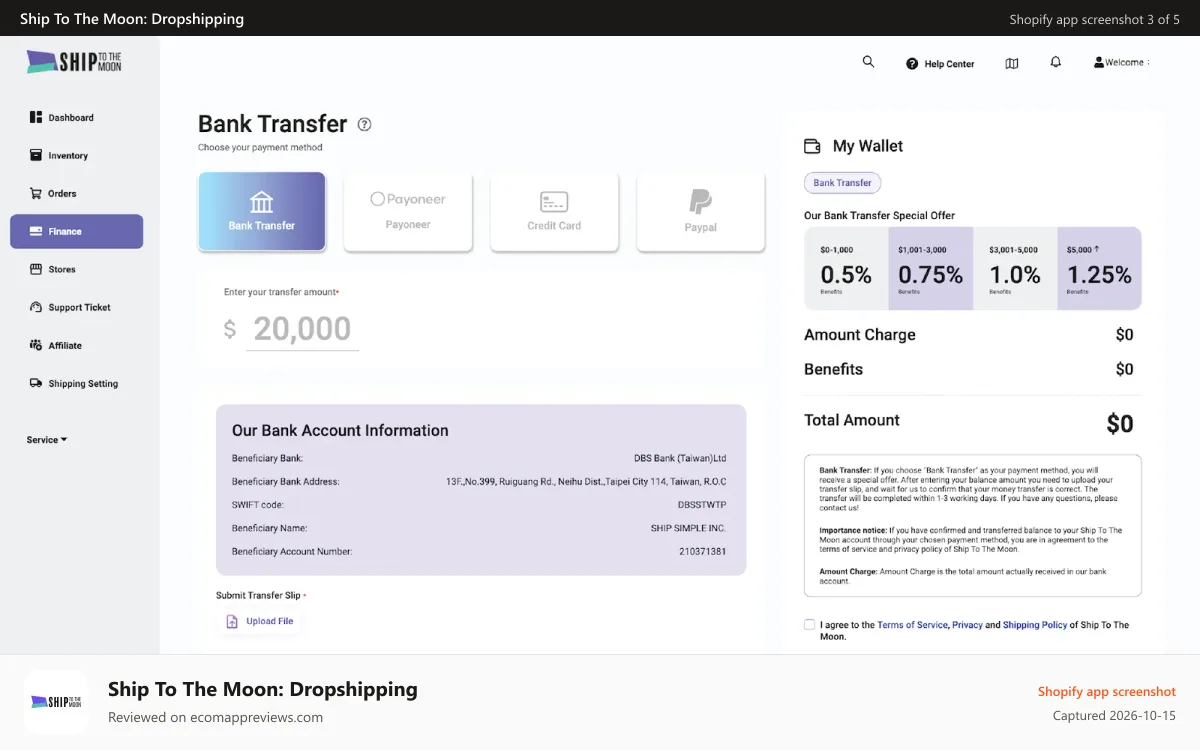This screenshot has width=1200, height=750.
Task: Click the Support Ticket headset icon
Action: click(36, 307)
